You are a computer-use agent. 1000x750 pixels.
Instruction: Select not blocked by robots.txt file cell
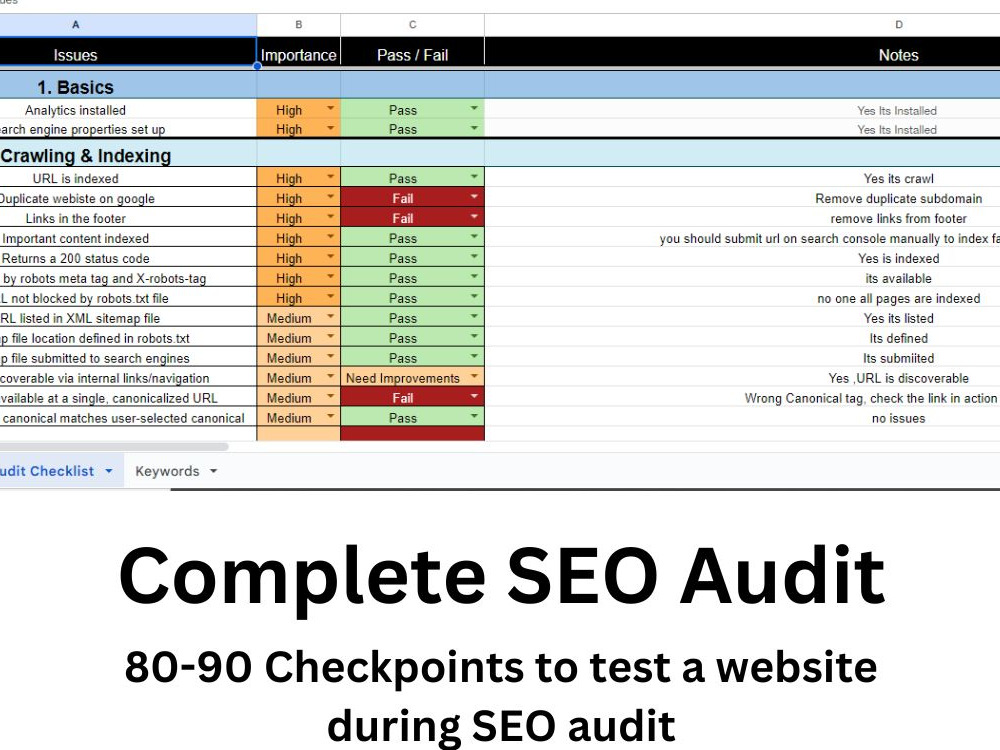[x=128, y=298]
